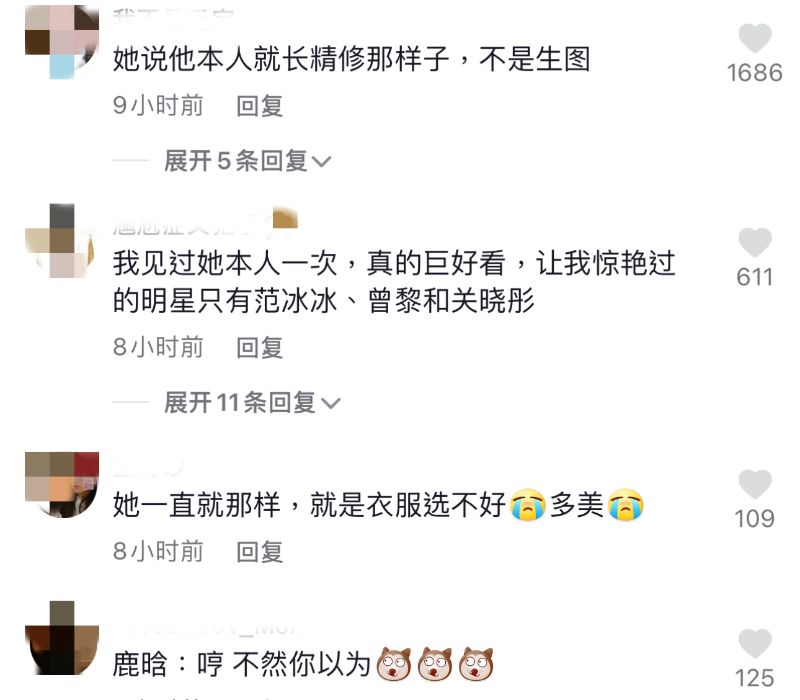Open avatar beside 鹿晗 comment

pos(62,638)
